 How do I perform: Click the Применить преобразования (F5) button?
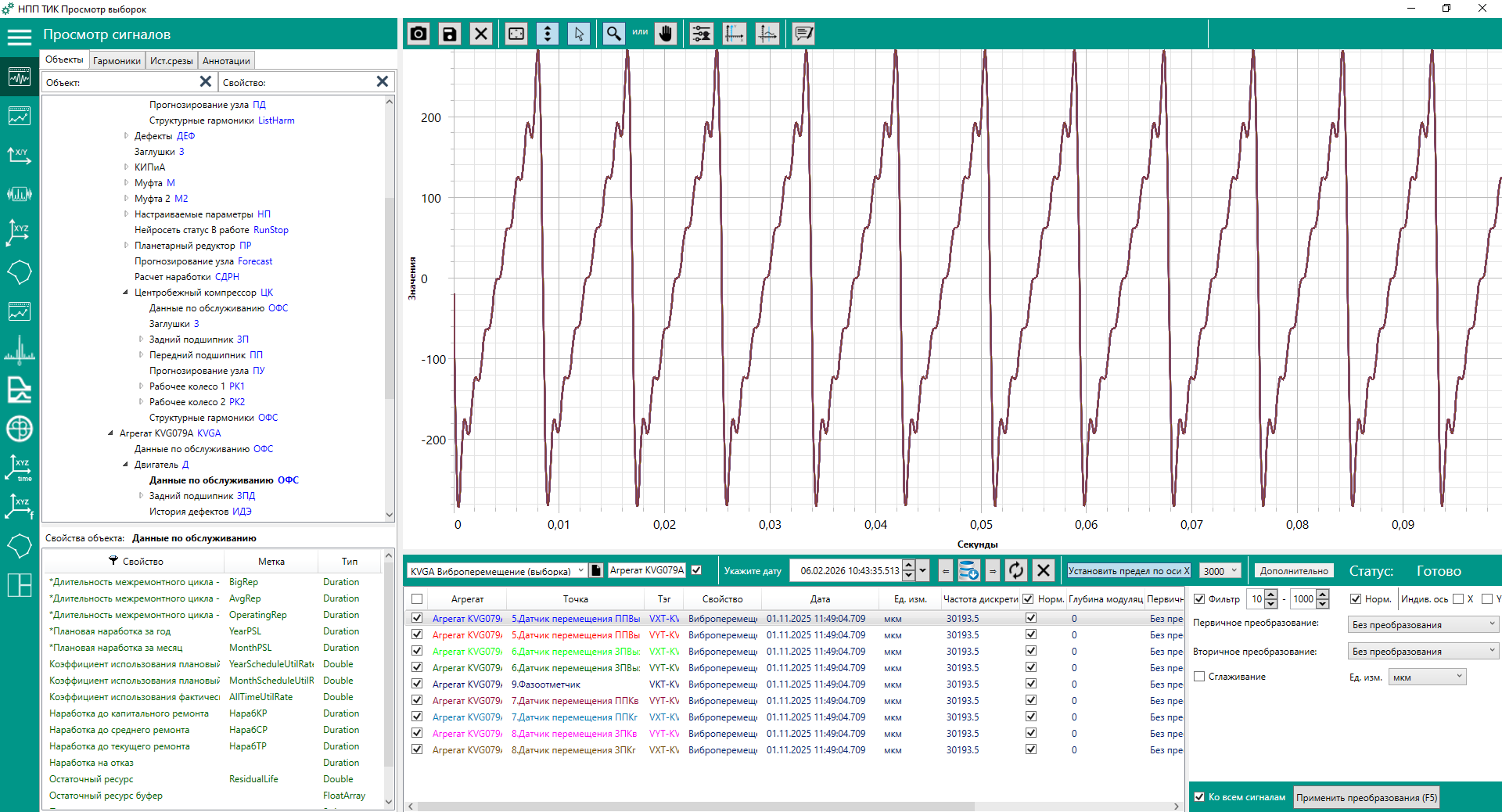1366,797
